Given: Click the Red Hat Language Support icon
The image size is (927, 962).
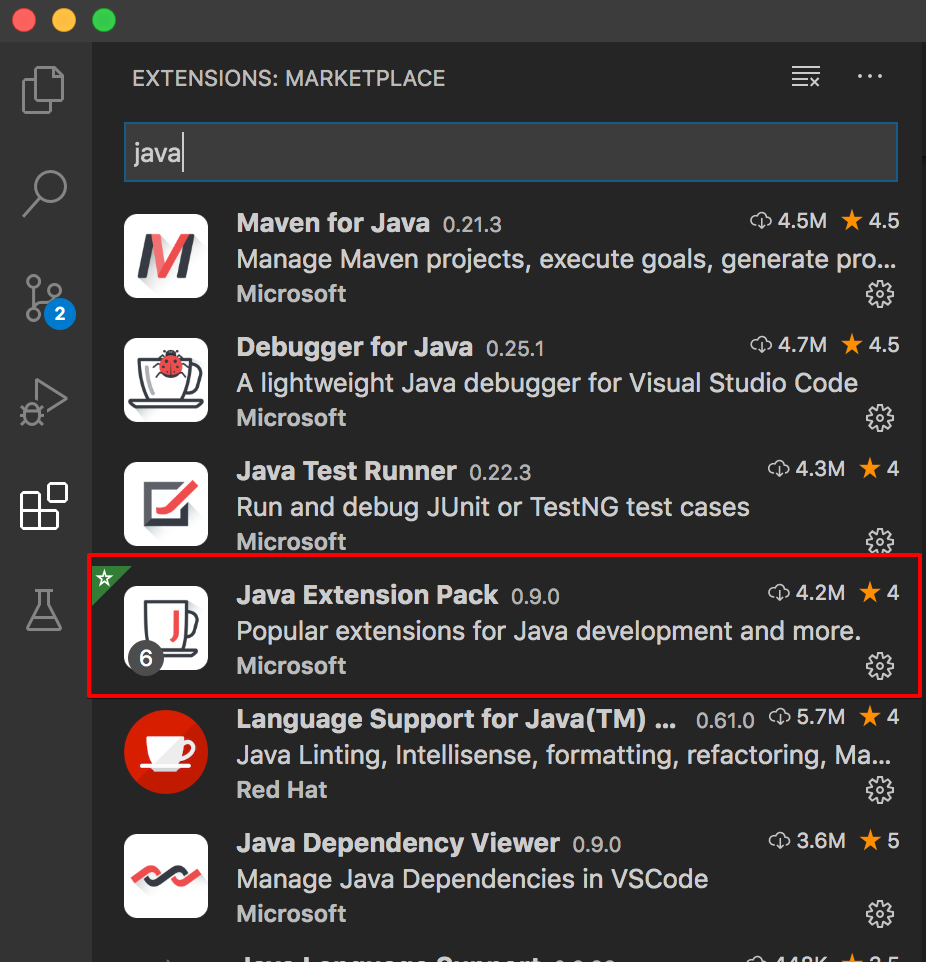Looking at the screenshot, I should click(166, 752).
